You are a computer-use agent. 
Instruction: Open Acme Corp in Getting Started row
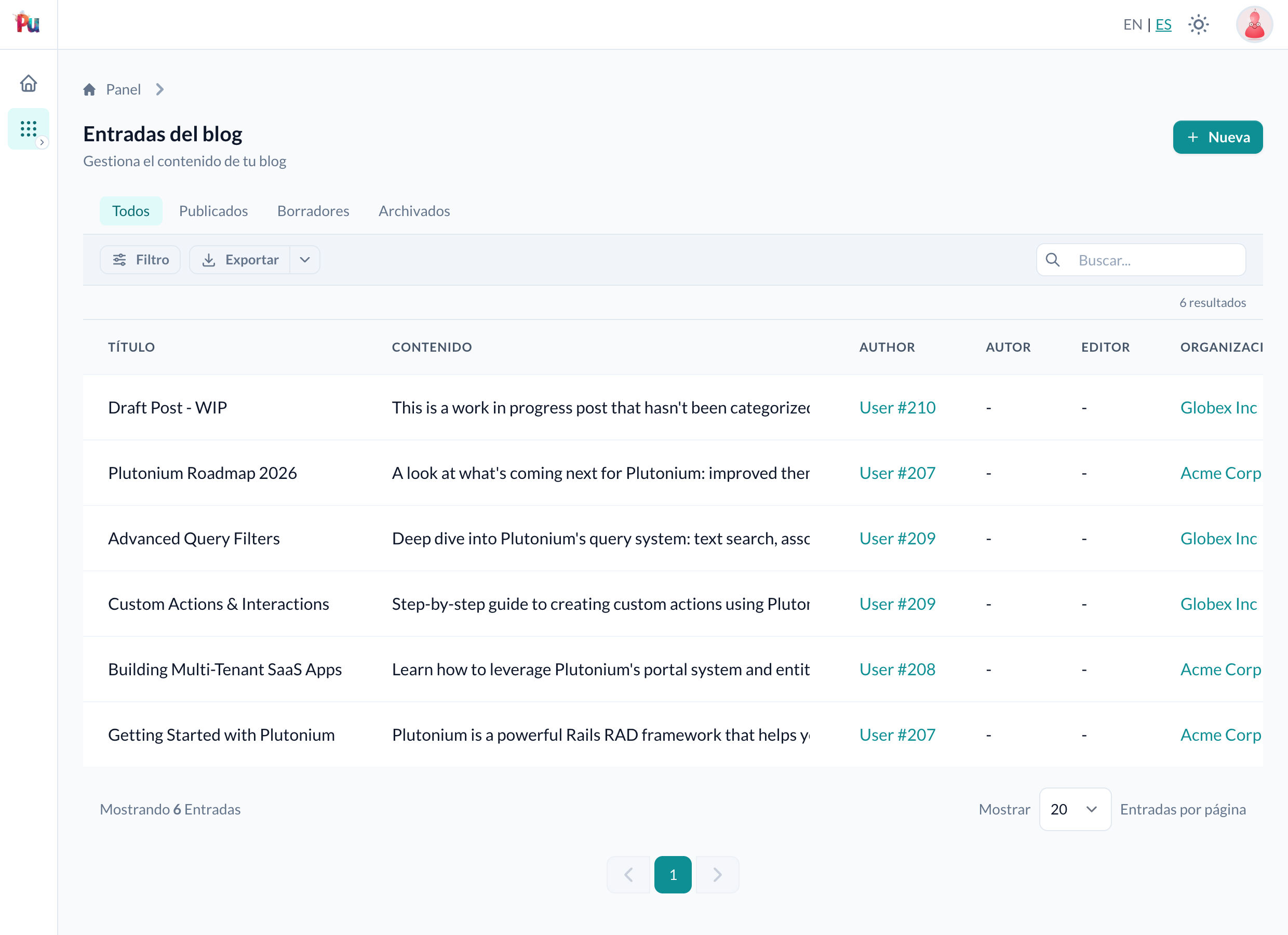1221,734
